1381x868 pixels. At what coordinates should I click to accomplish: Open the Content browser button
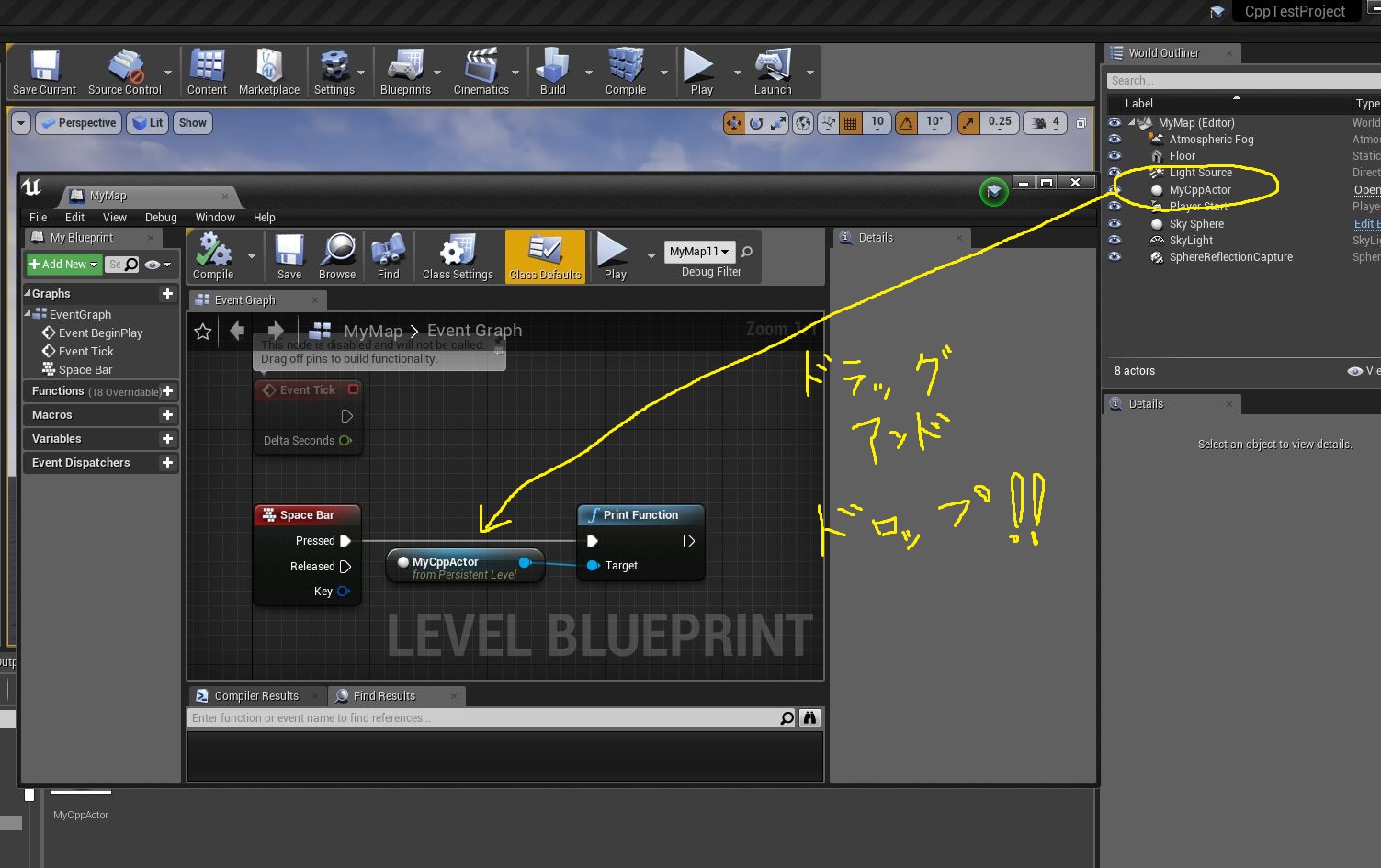(207, 73)
